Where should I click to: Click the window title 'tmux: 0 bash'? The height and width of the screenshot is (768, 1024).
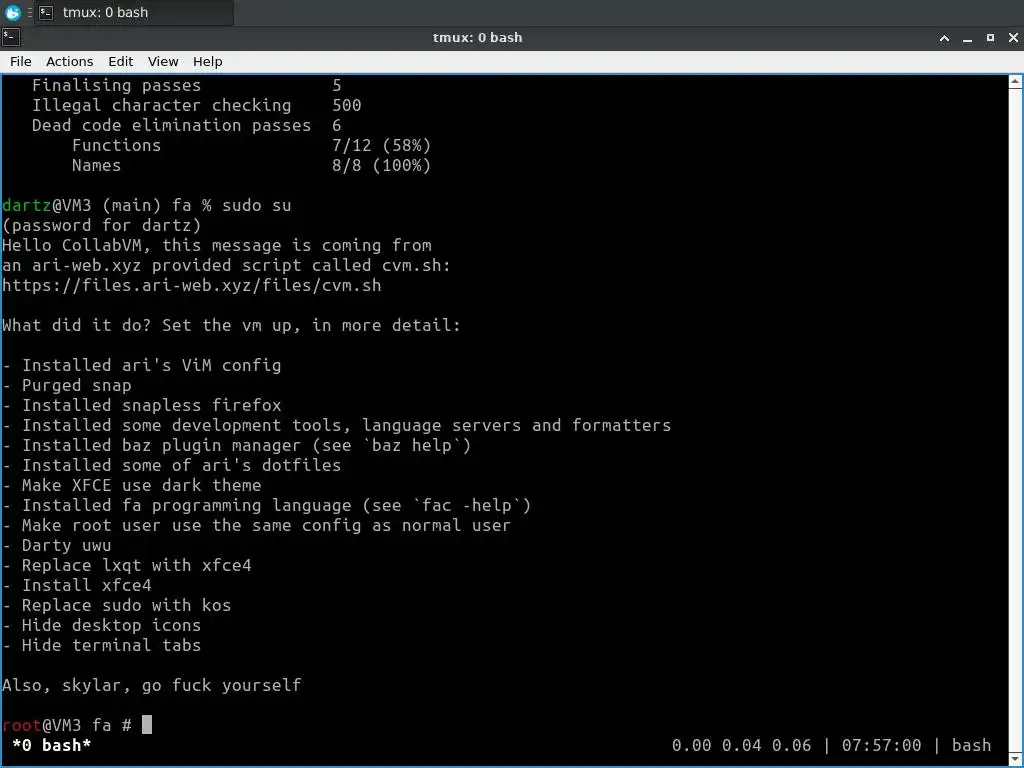point(477,38)
